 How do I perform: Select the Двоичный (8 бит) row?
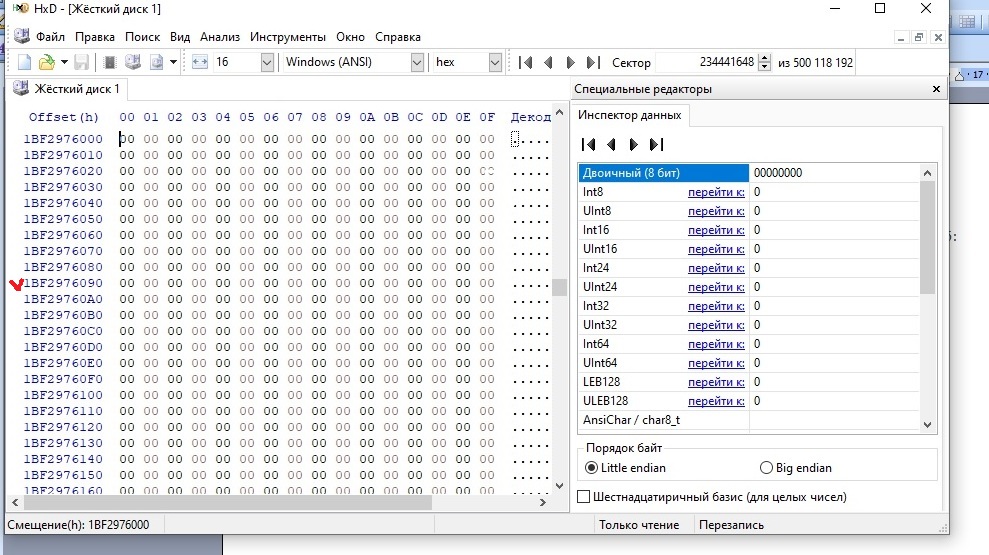click(x=749, y=173)
